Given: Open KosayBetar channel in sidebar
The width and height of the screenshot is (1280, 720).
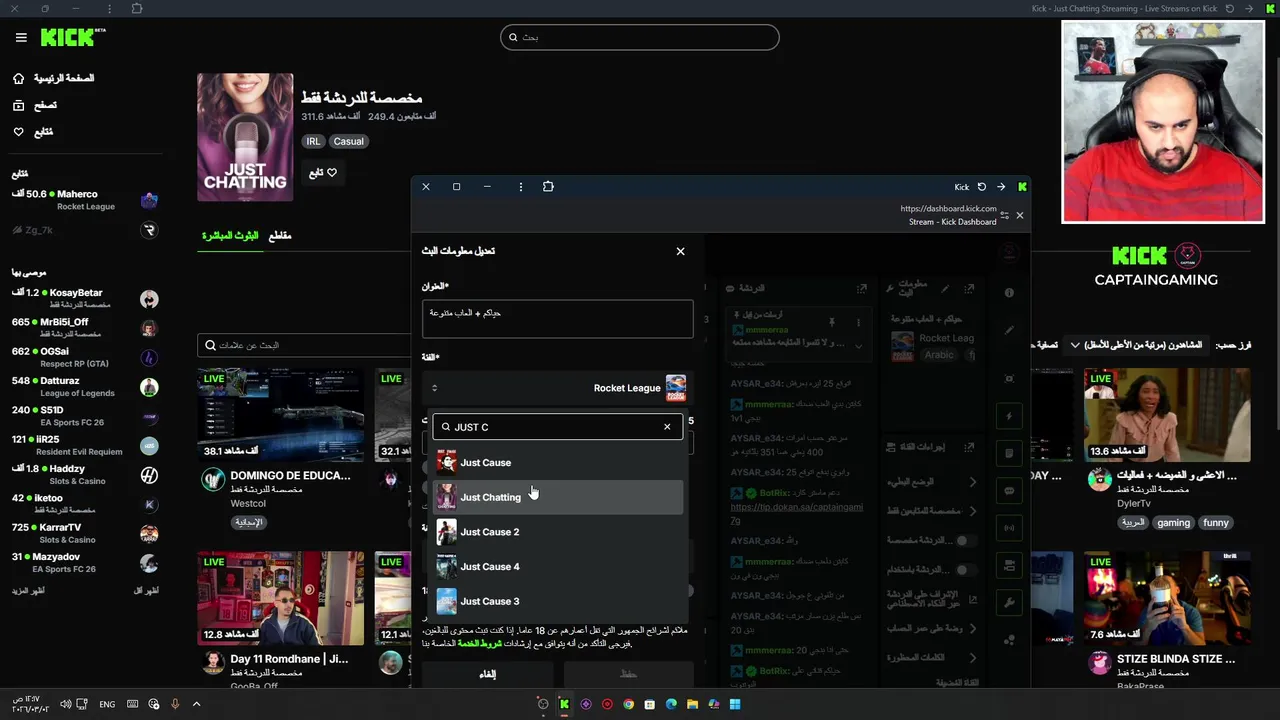Looking at the screenshot, I should coord(85,298).
